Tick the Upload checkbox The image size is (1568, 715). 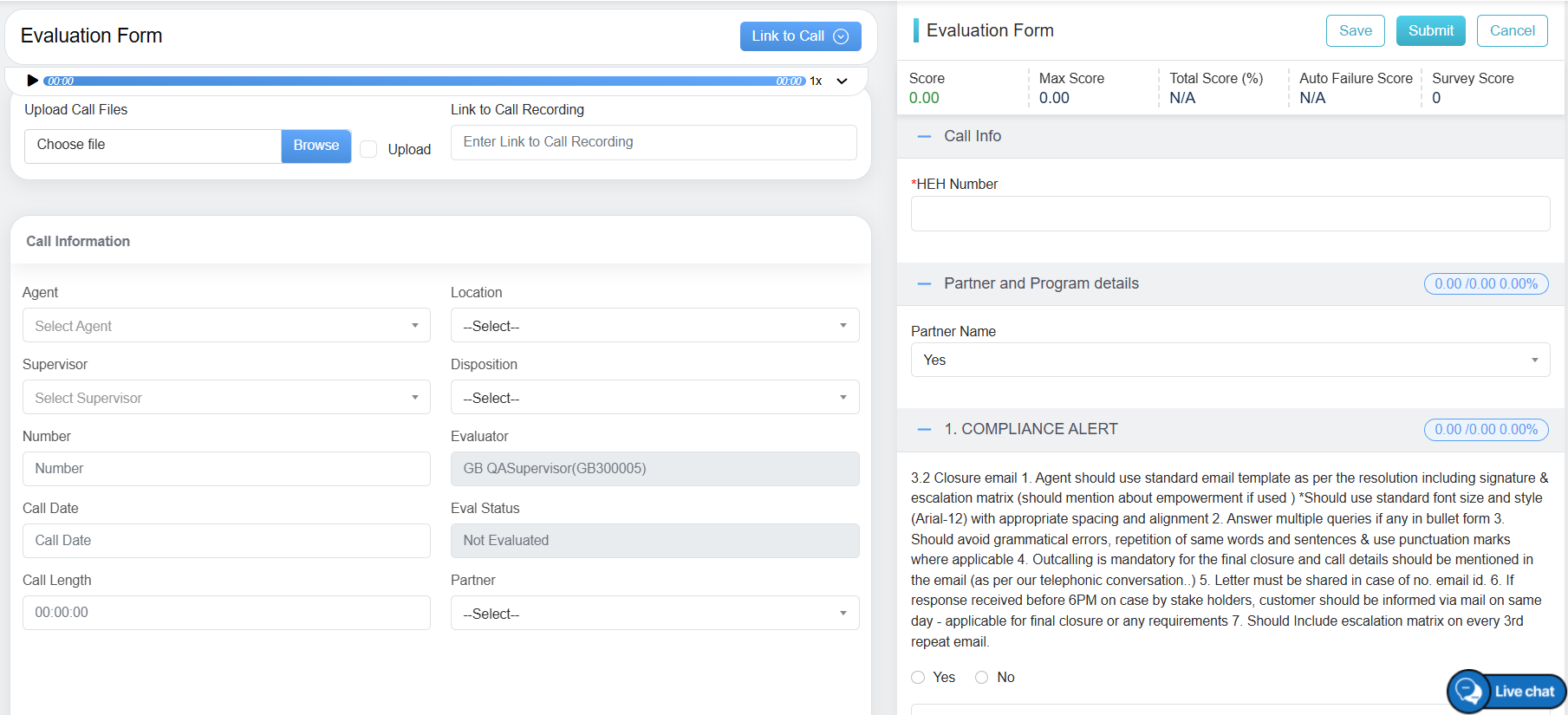(x=368, y=149)
